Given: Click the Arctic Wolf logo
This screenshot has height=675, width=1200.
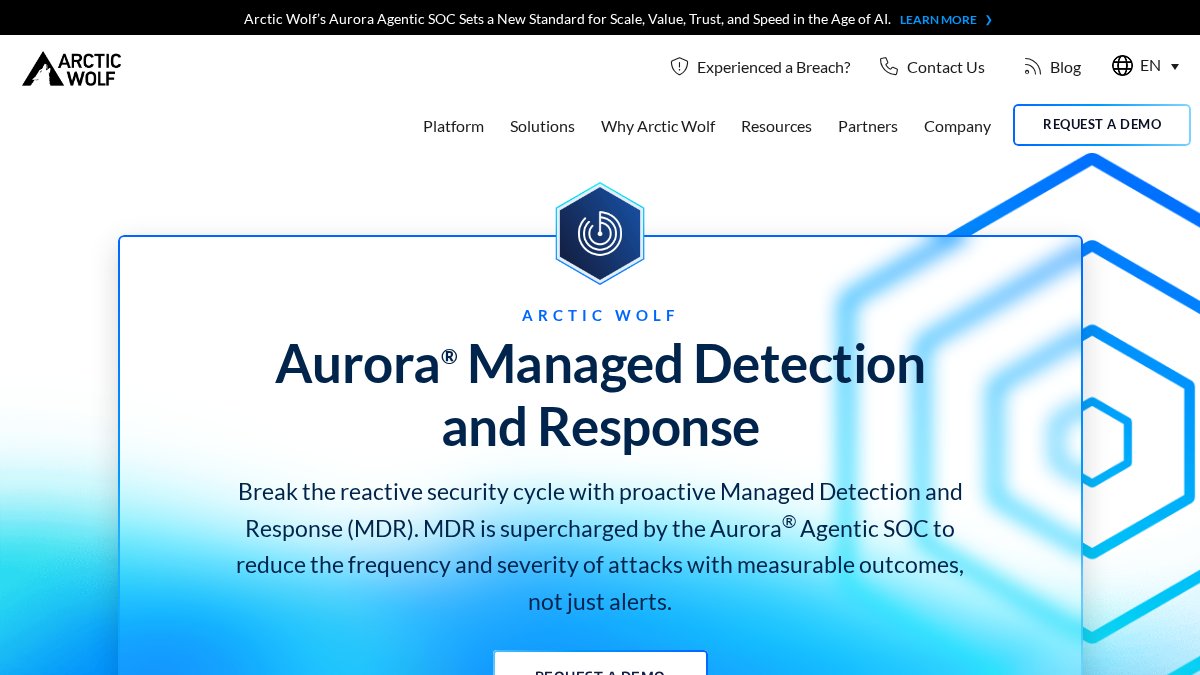Looking at the screenshot, I should point(72,69).
